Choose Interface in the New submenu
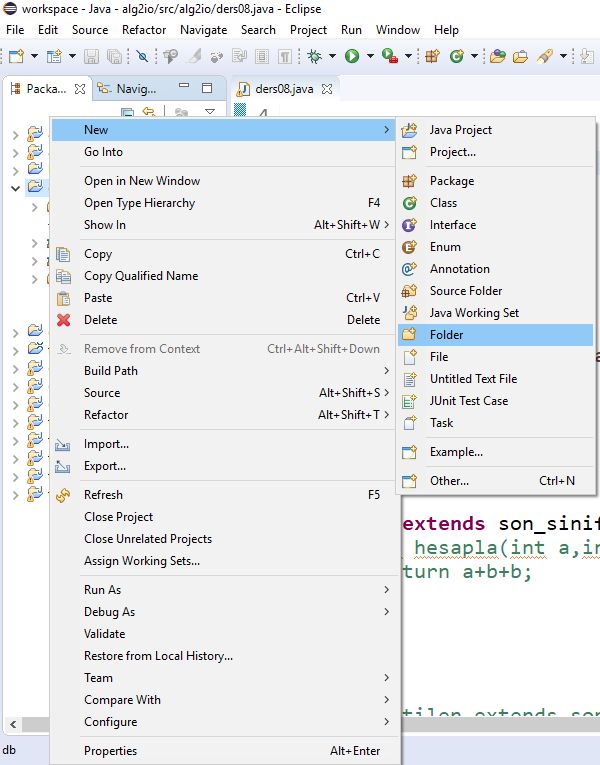 (495, 225)
